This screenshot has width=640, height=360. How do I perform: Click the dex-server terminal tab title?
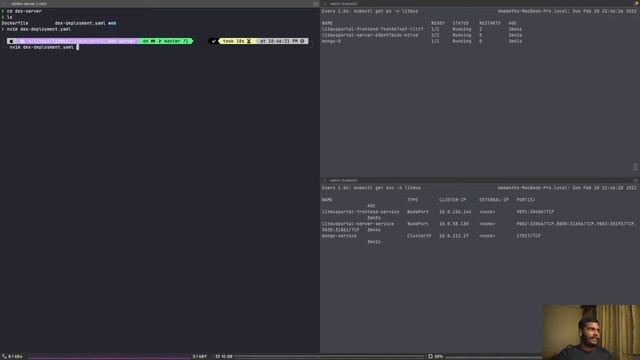pyautogui.click(x=29, y=4)
